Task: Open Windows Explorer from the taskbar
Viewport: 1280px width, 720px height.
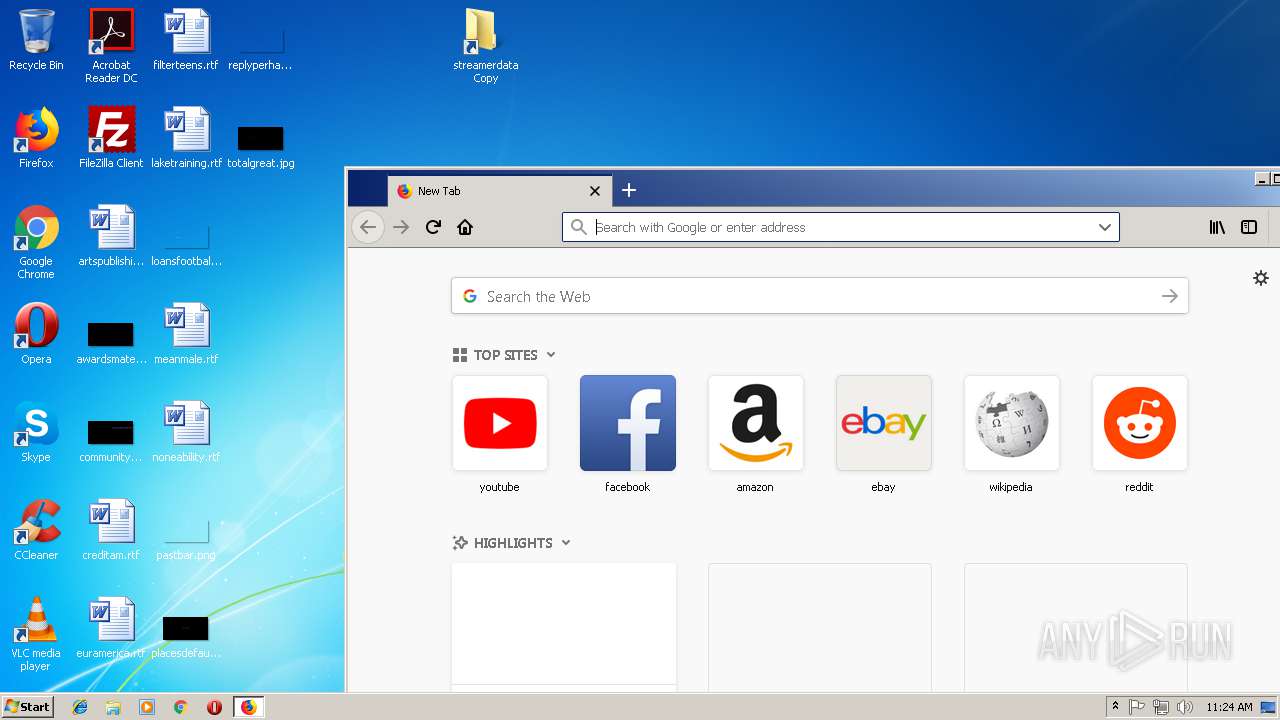Action: coord(113,707)
